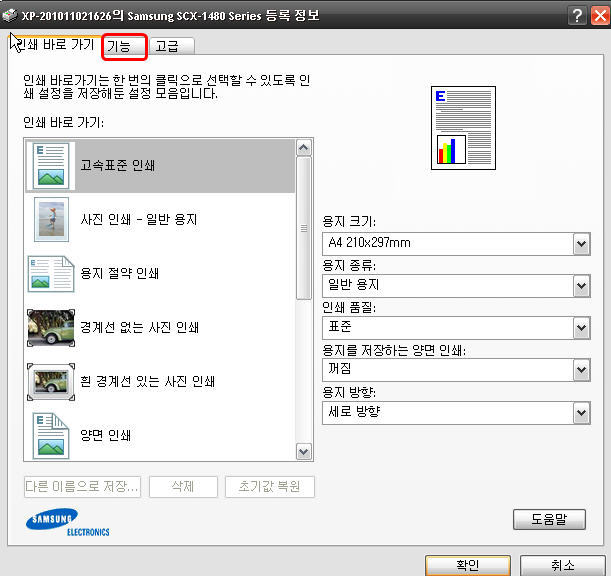Click the title bar help question icon

(576, 15)
